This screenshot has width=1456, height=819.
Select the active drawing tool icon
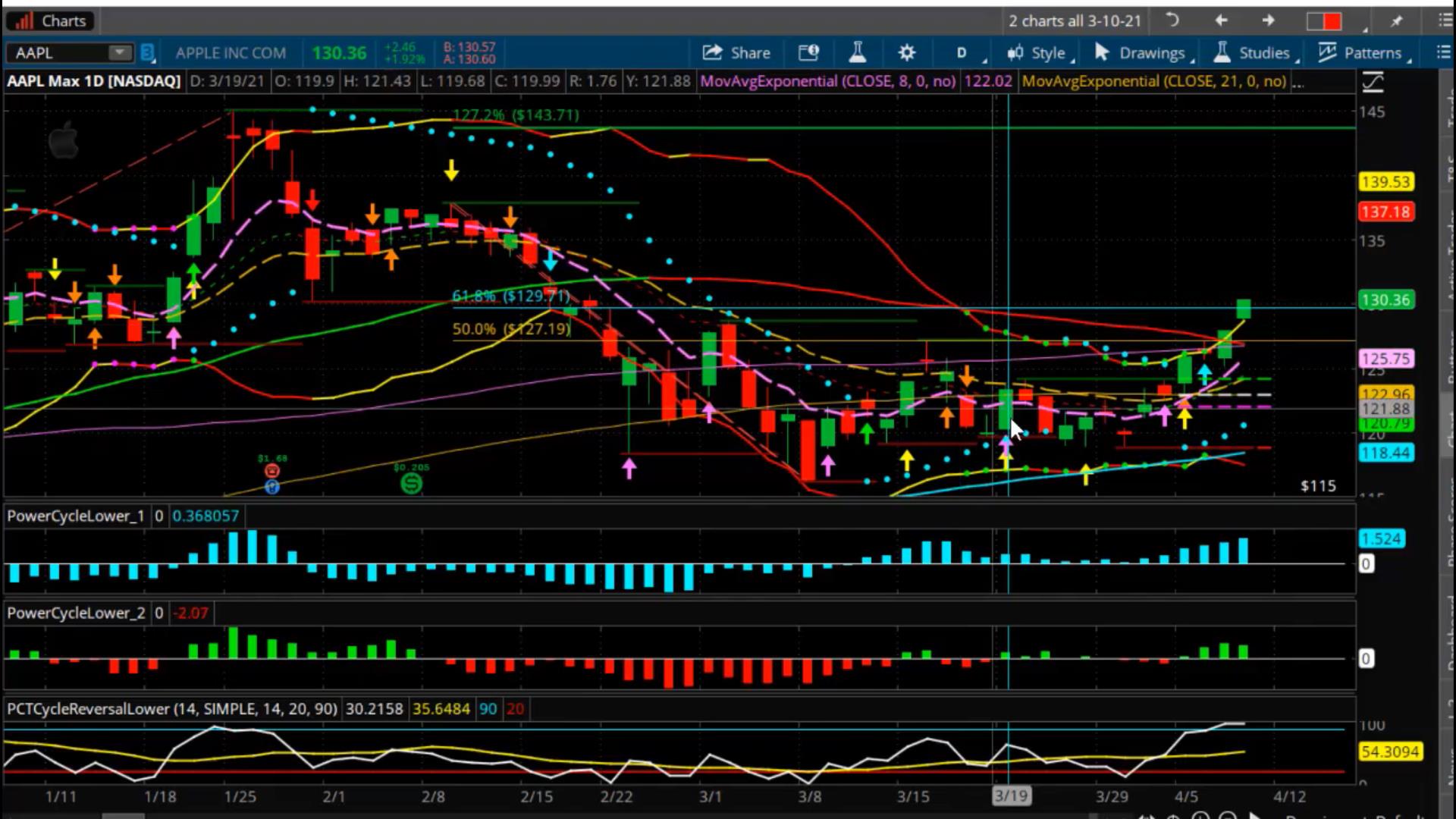1373,82
